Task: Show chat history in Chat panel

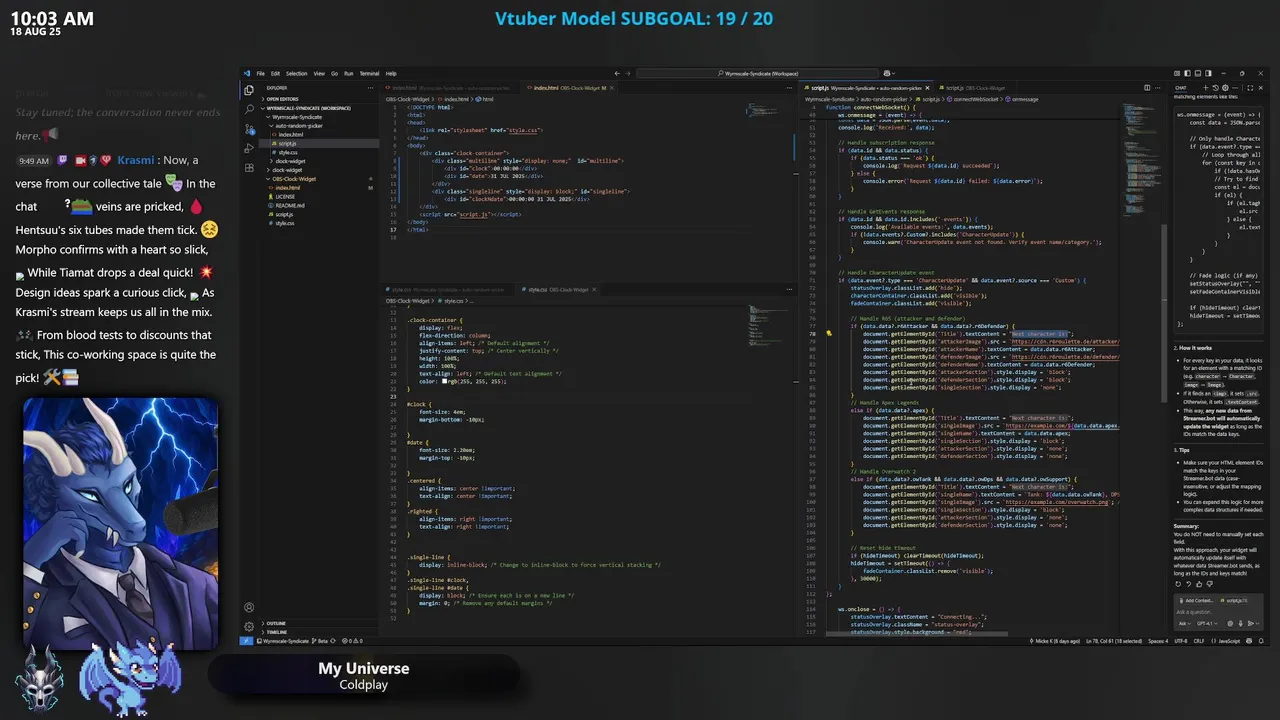Action: click(x=1215, y=88)
